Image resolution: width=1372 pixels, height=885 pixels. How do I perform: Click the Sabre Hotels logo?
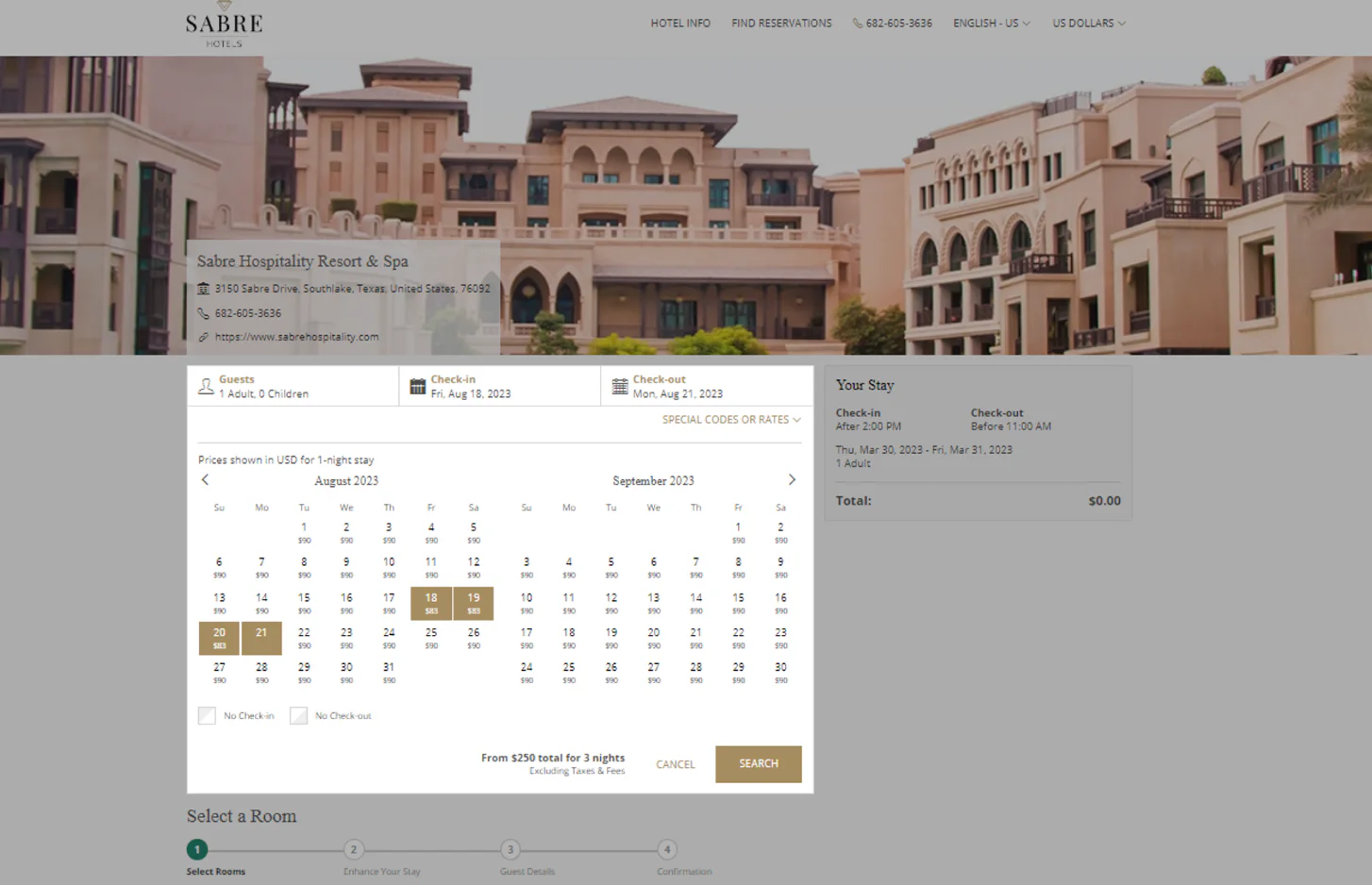point(224,25)
